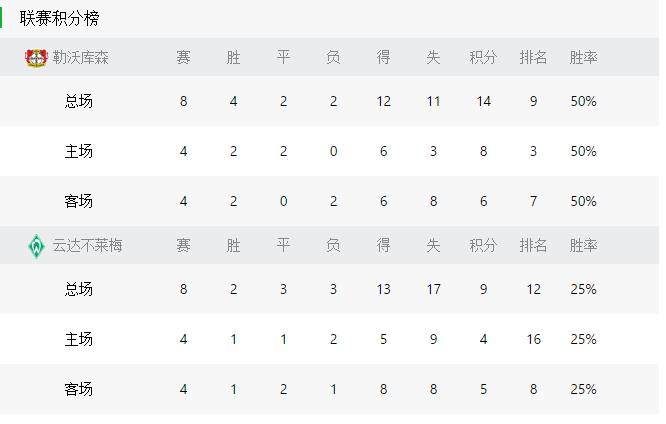This screenshot has height=424, width=666.
Task: Click Leverkusen total points value 14
Action: (483, 102)
